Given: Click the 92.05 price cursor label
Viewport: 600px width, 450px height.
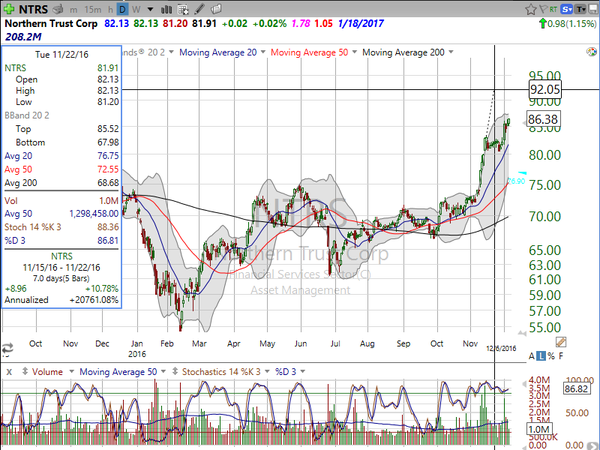Looking at the screenshot, I should point(545,89).
